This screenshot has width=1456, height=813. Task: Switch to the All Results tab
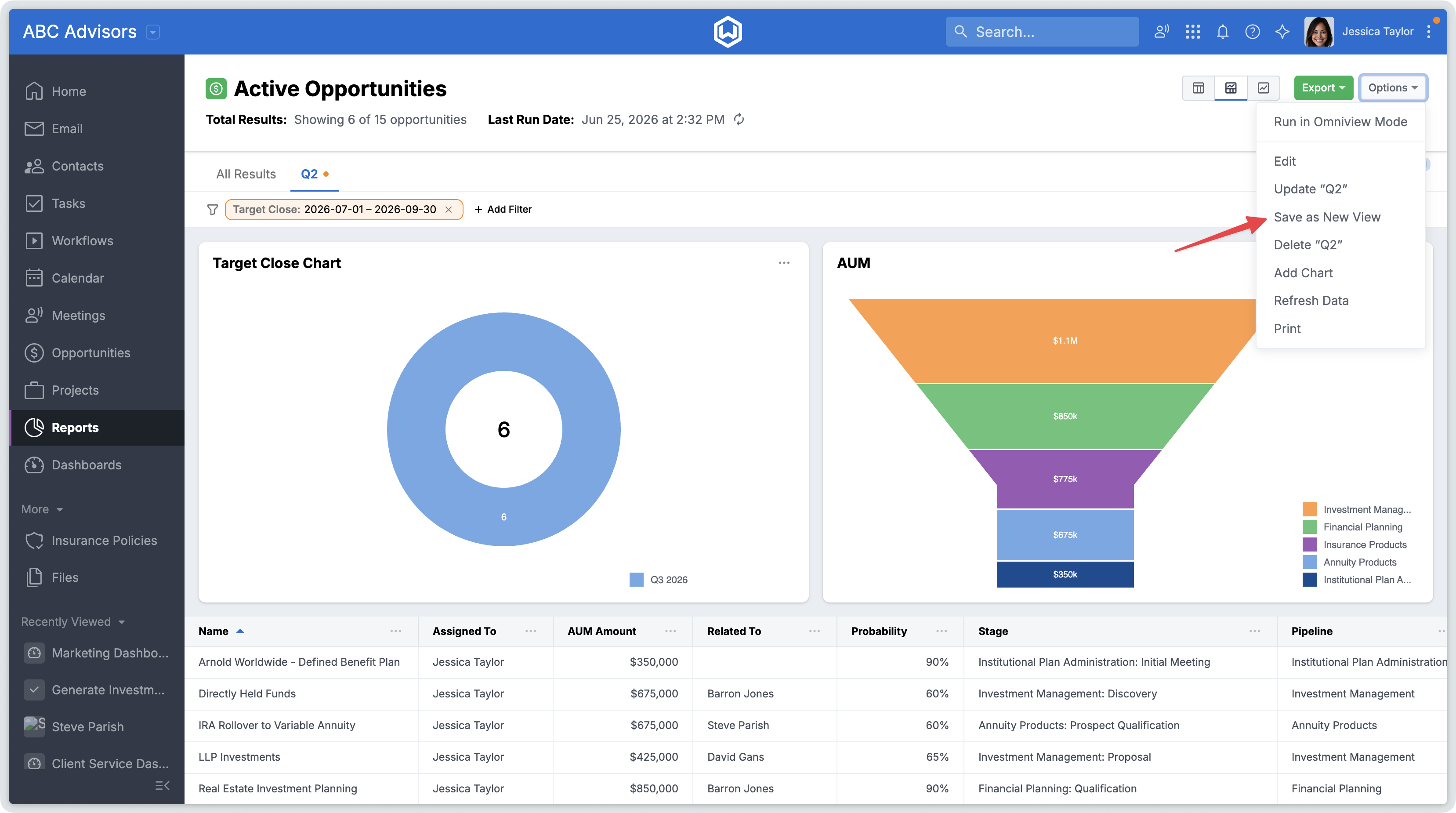click(246, 174)
